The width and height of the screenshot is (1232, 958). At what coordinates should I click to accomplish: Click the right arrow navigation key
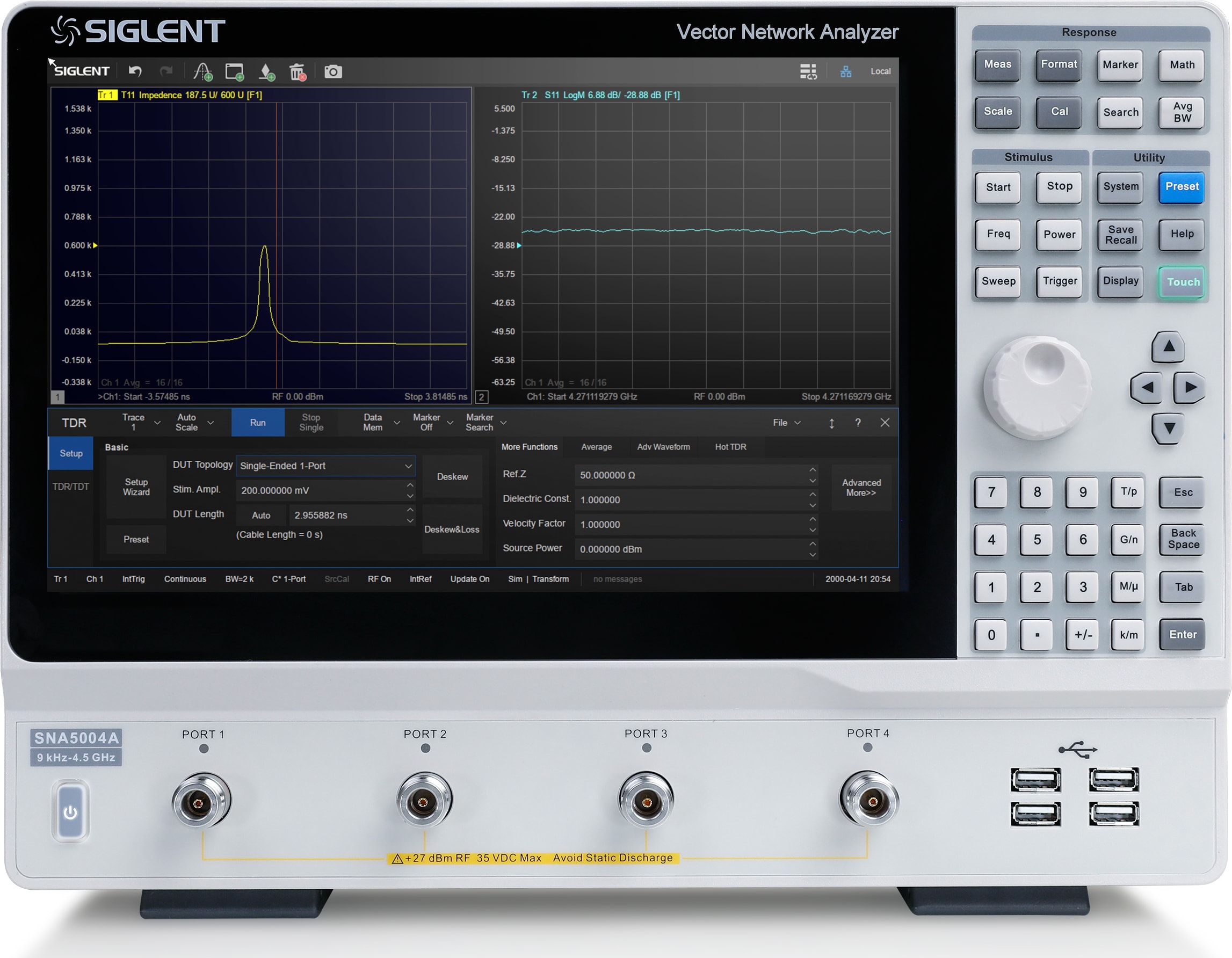click(1190, 388)
